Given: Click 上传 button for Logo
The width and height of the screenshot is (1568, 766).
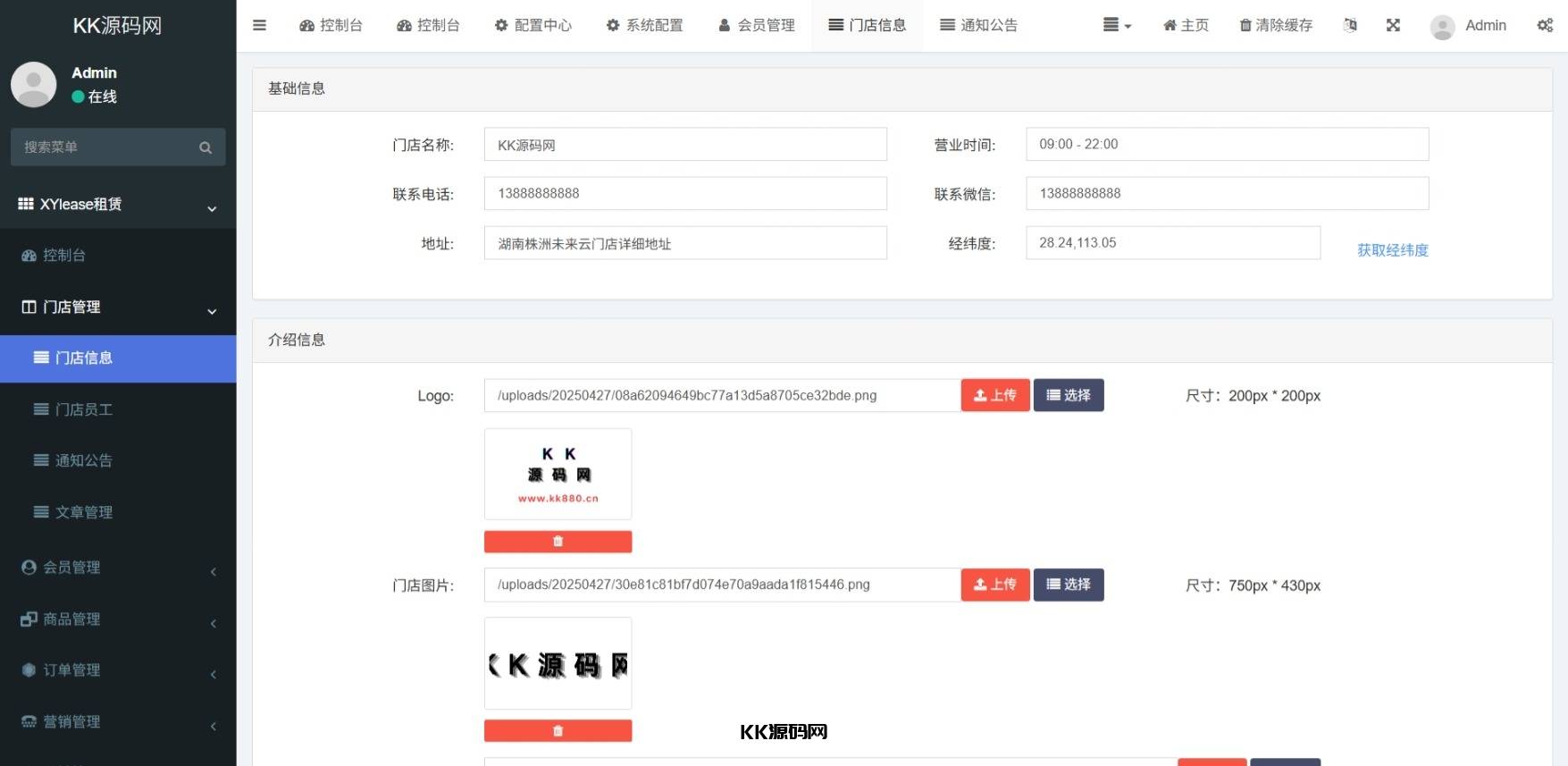Looking at the screenshot, I should click(x=995, y=395).
